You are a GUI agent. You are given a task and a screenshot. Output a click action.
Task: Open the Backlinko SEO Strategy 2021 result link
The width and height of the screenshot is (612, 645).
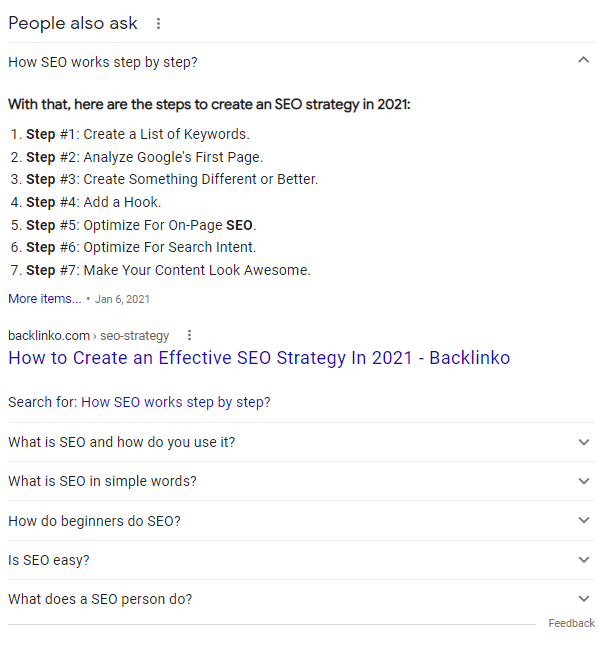pyautogui.click(x=259, y=358)
